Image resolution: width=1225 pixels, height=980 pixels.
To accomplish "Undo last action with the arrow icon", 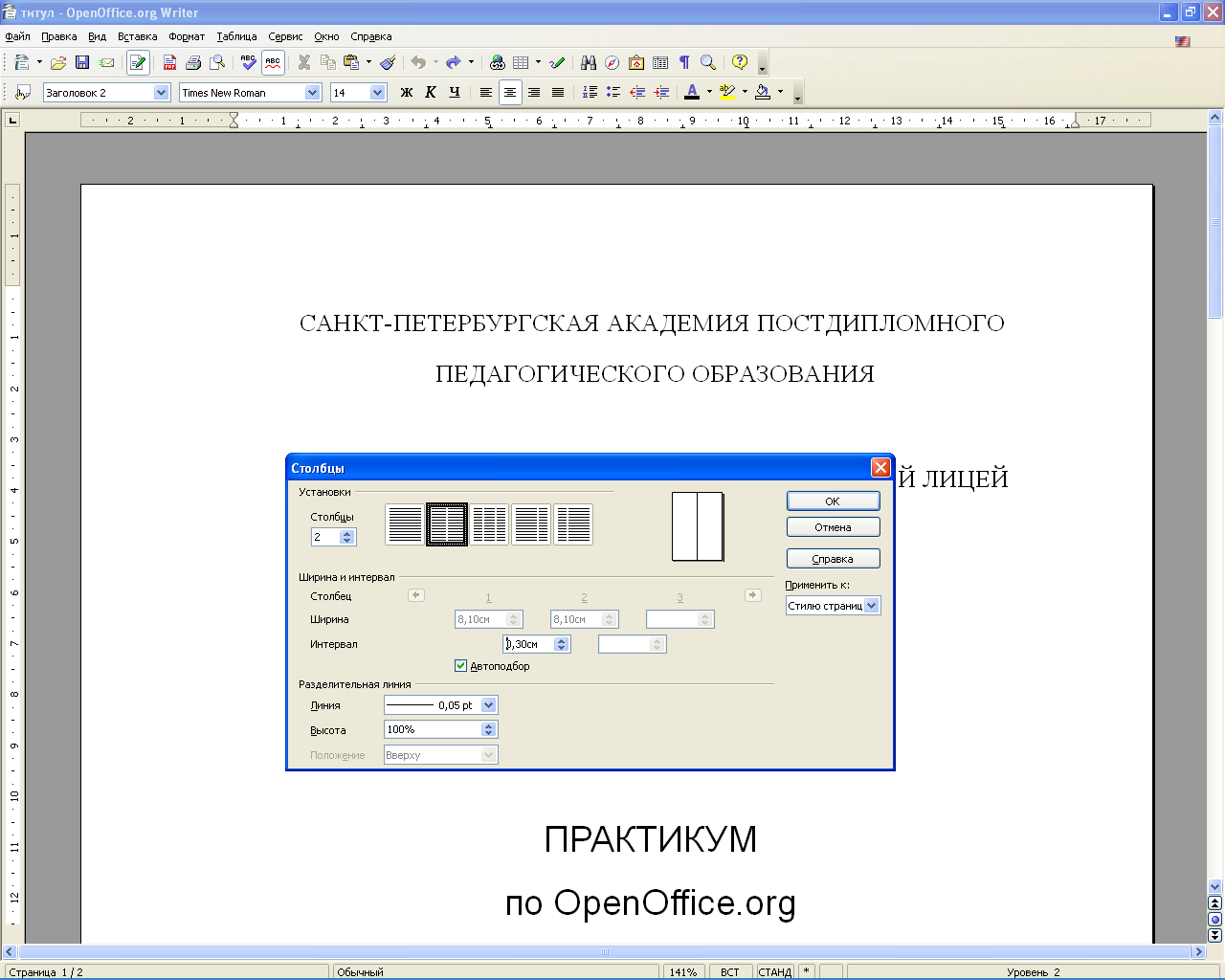I will (418, 62).
